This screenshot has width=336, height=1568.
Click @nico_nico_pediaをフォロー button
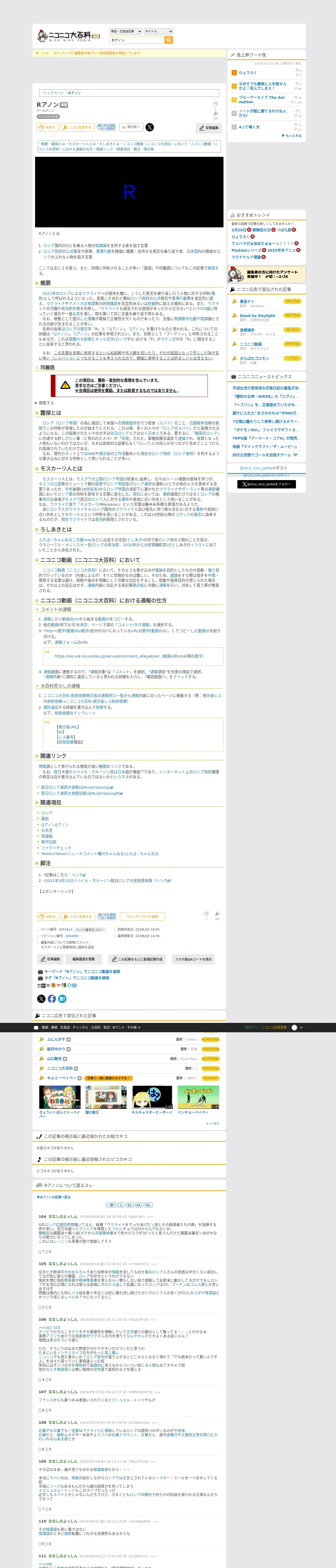266,485
